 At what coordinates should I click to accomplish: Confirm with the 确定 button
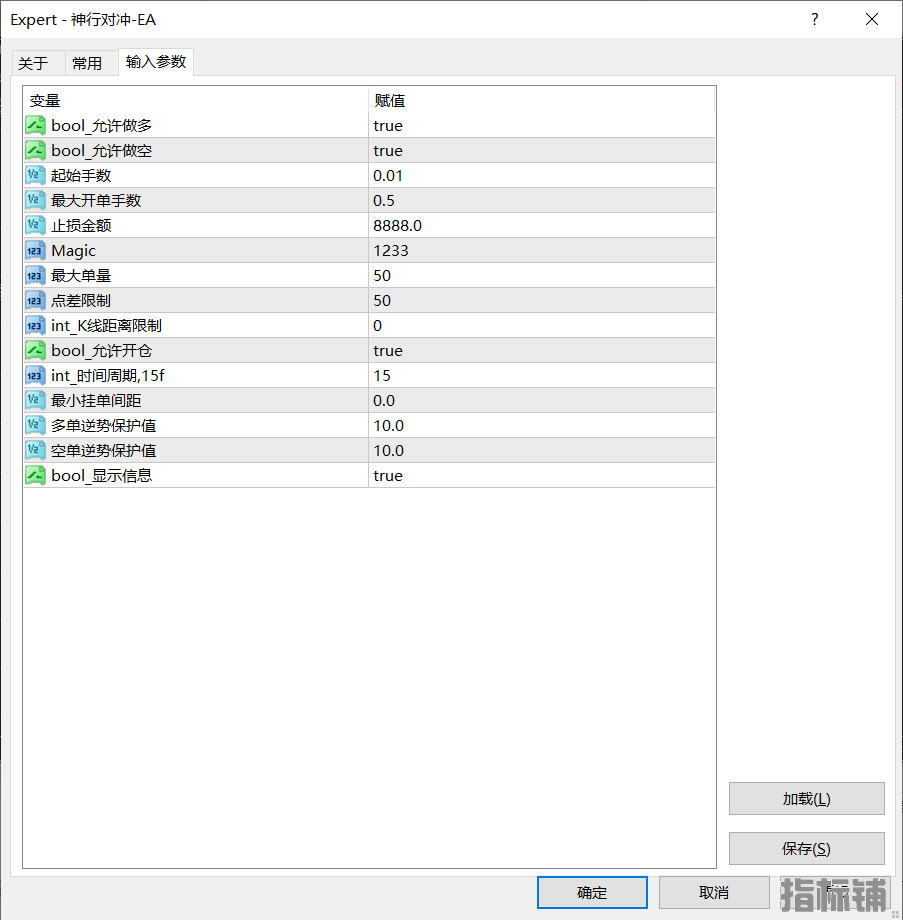(592, 892)
